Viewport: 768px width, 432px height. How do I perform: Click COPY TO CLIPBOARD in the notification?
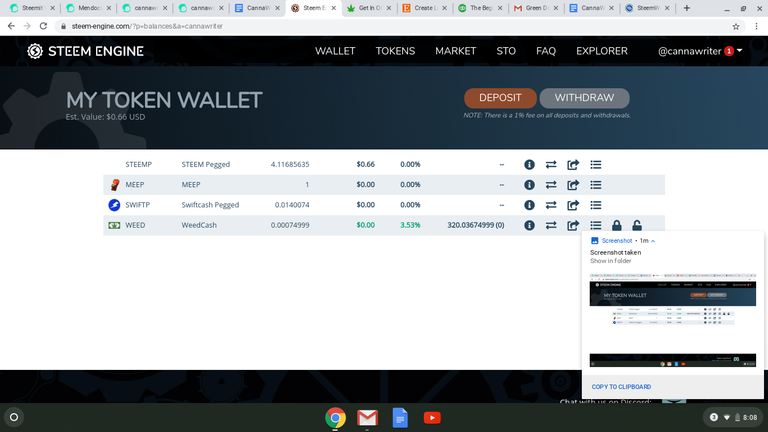tap(621, 387)
